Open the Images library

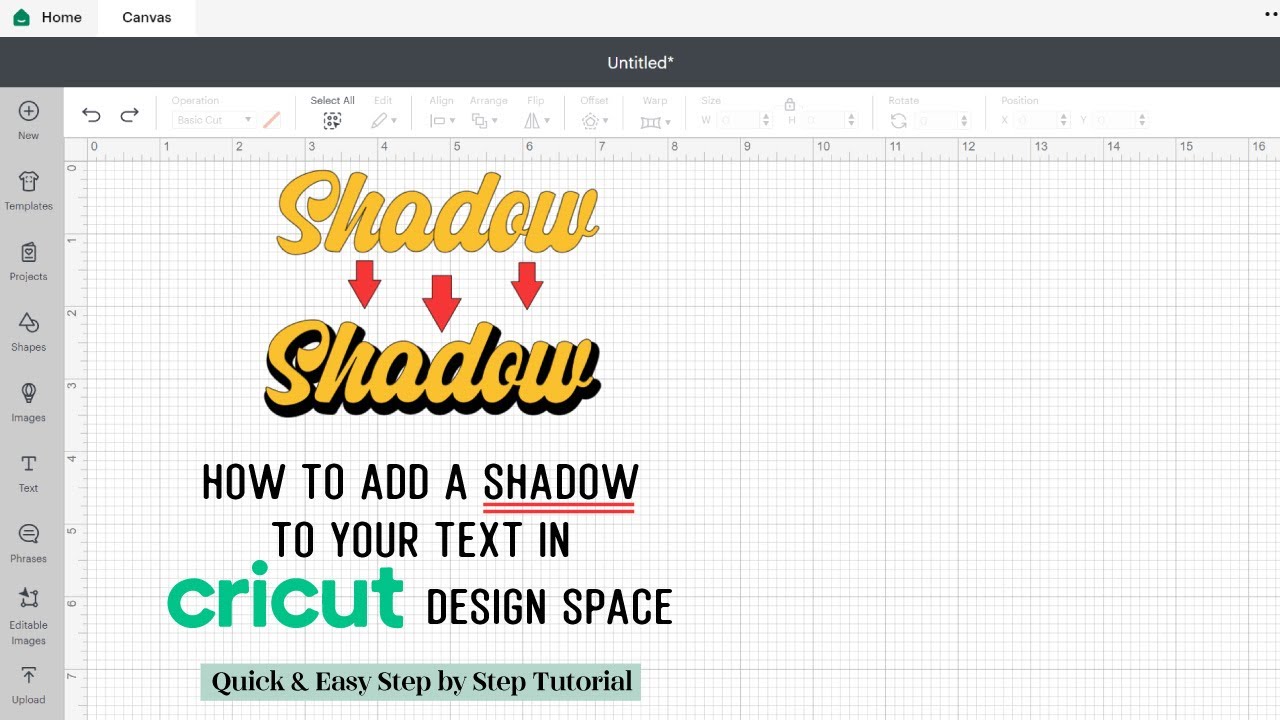[x=29, y=402]
